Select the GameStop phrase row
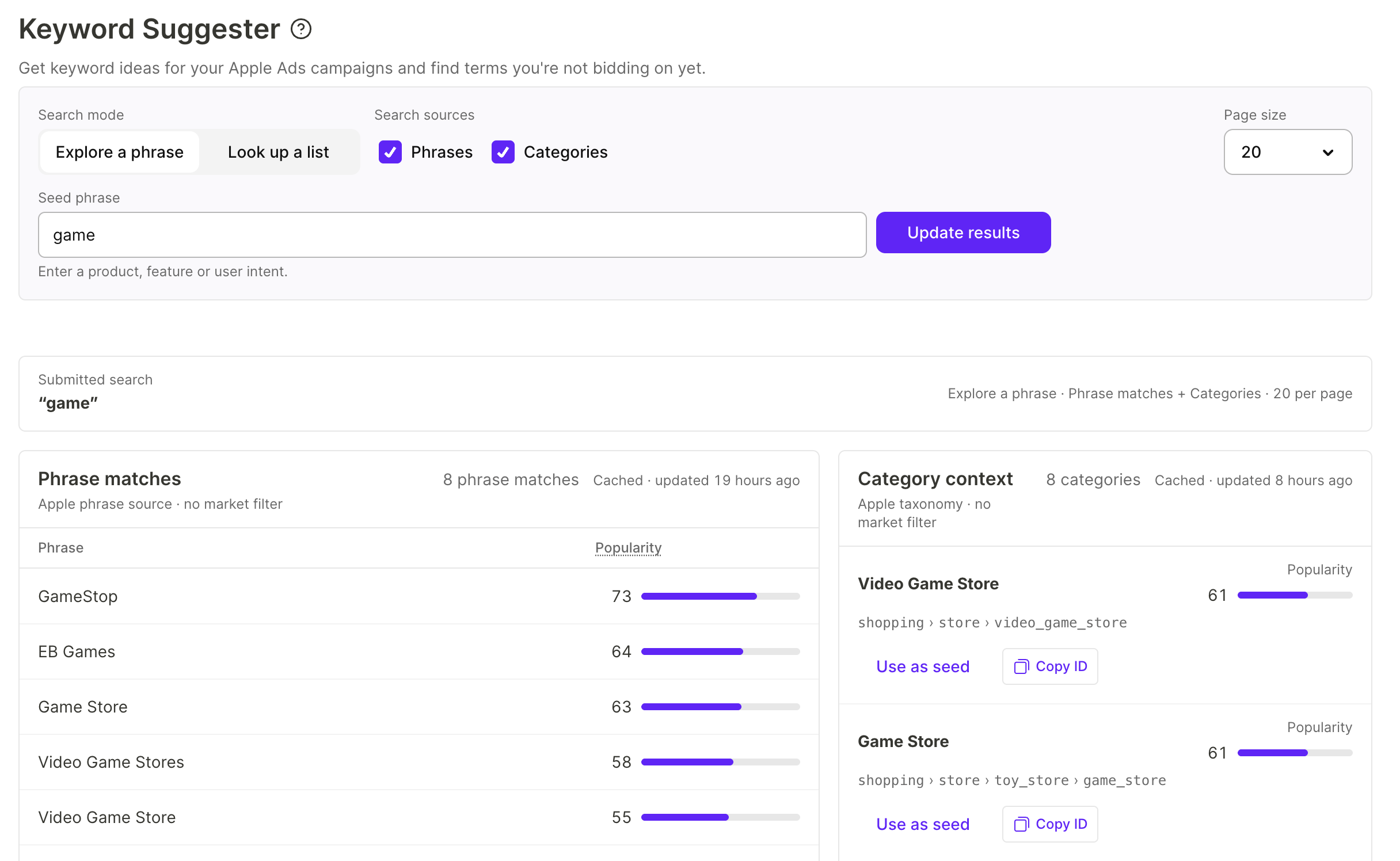Screen dimensions: 1400x861 click(x=419, y=596)
